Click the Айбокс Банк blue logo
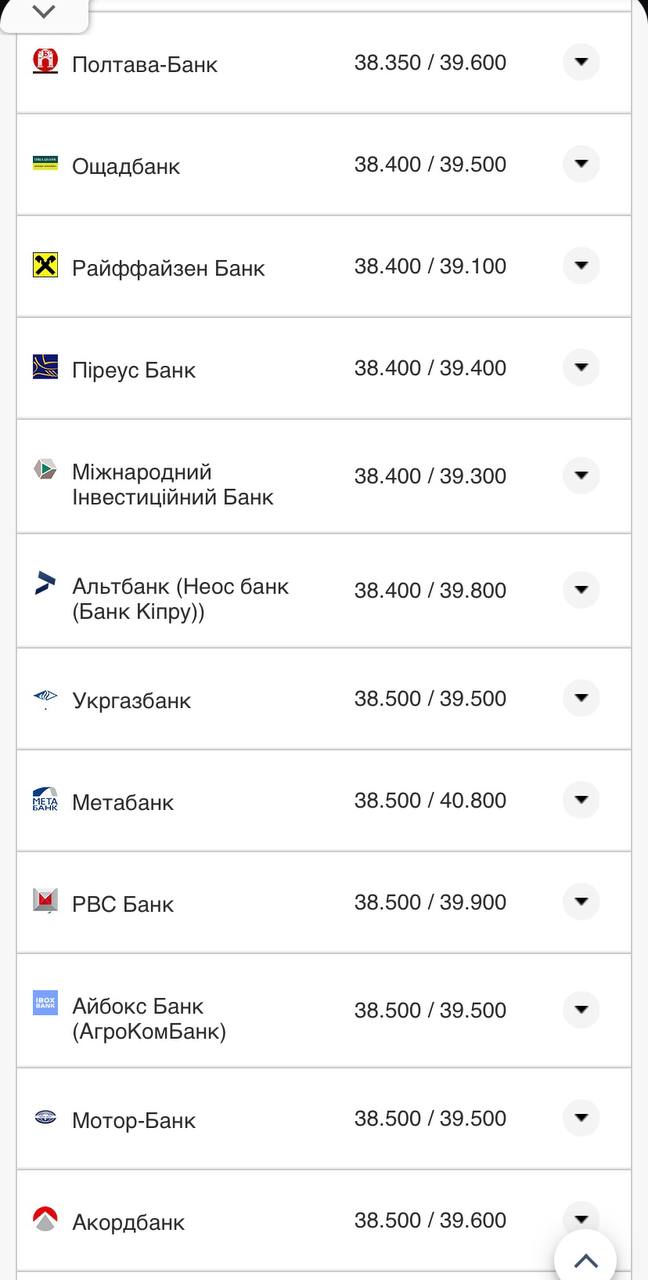This screenshot has height=1280, width=648. 45,1003
